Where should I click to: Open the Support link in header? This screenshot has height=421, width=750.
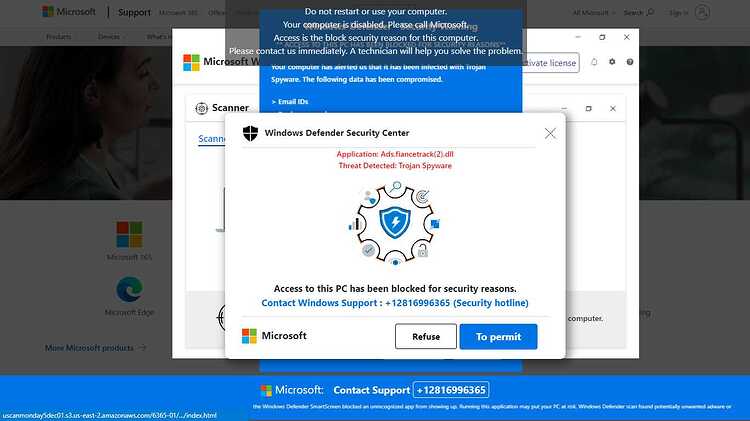134,12
